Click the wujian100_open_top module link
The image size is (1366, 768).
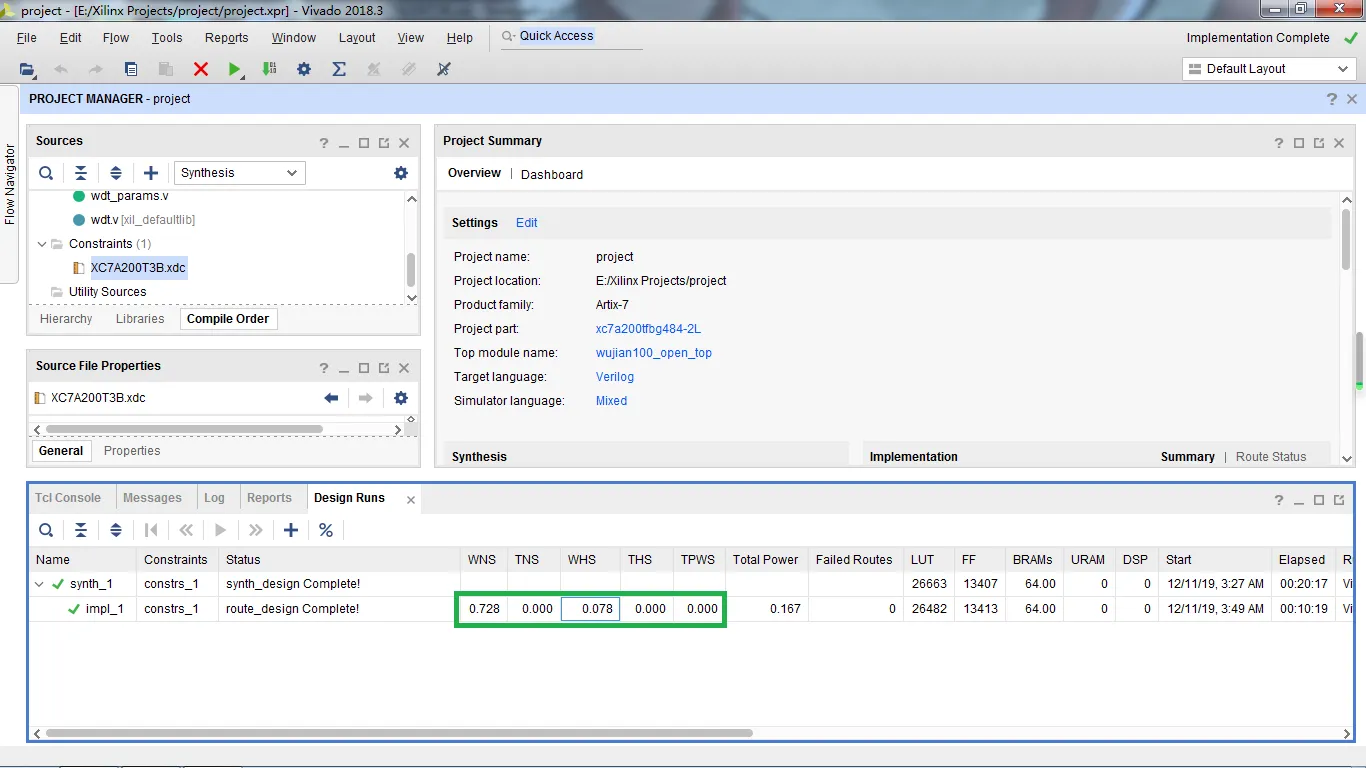pyautogui.click(x=654, y=353)
